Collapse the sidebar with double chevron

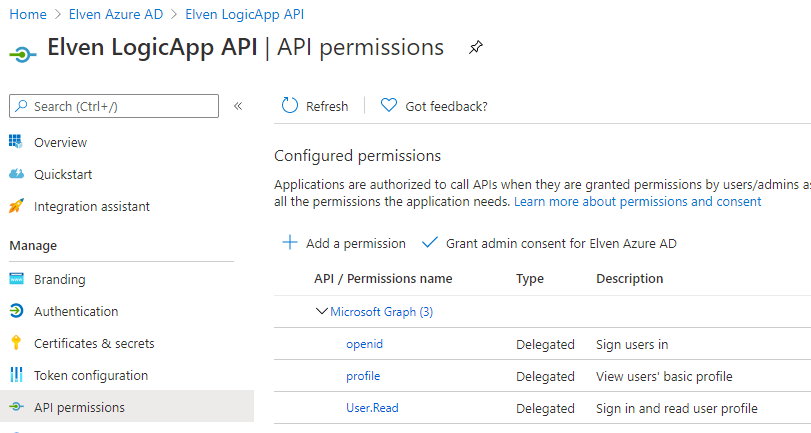tap(238, 106)
